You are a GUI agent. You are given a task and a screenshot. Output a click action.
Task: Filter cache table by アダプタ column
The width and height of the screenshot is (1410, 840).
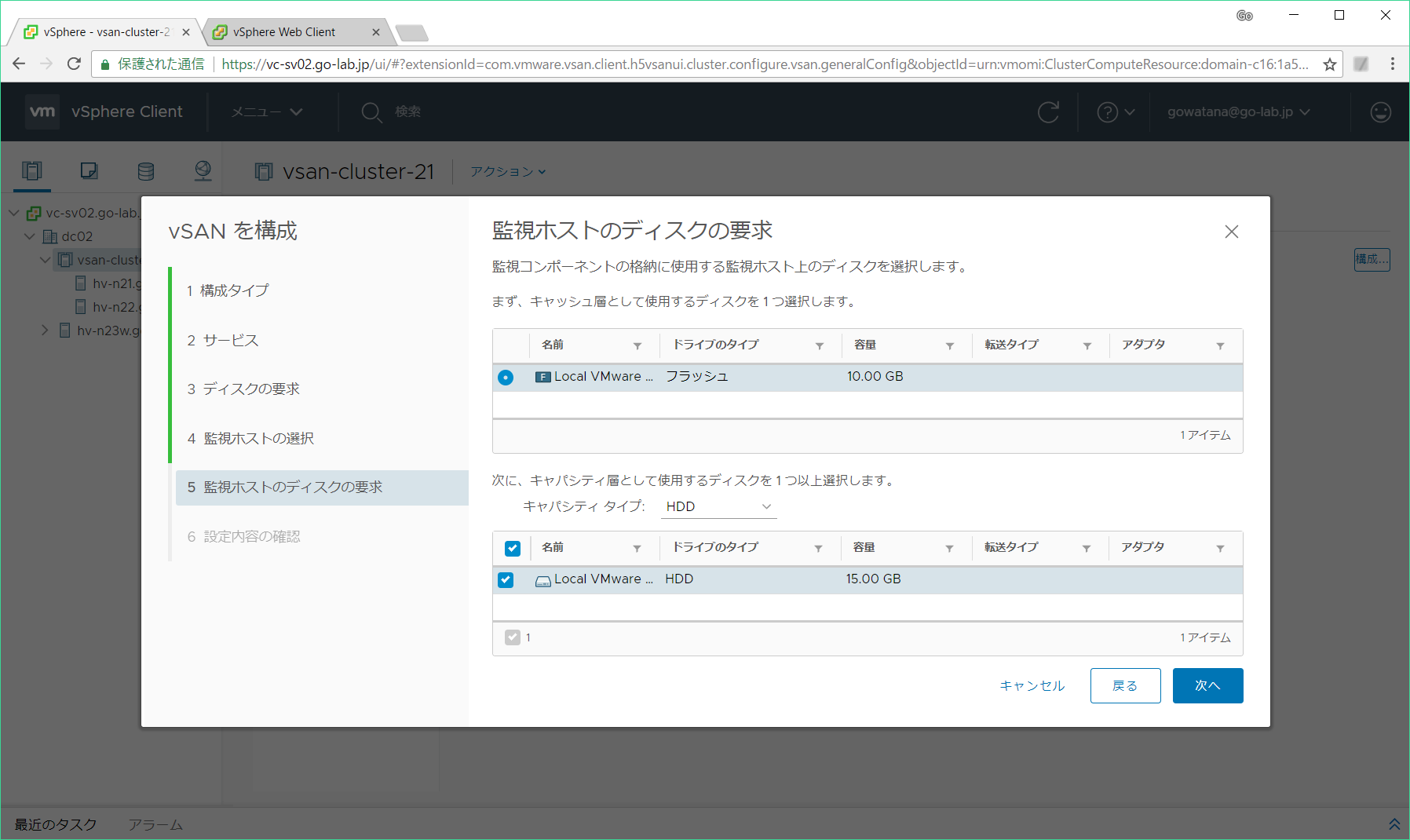(1220, 345)
